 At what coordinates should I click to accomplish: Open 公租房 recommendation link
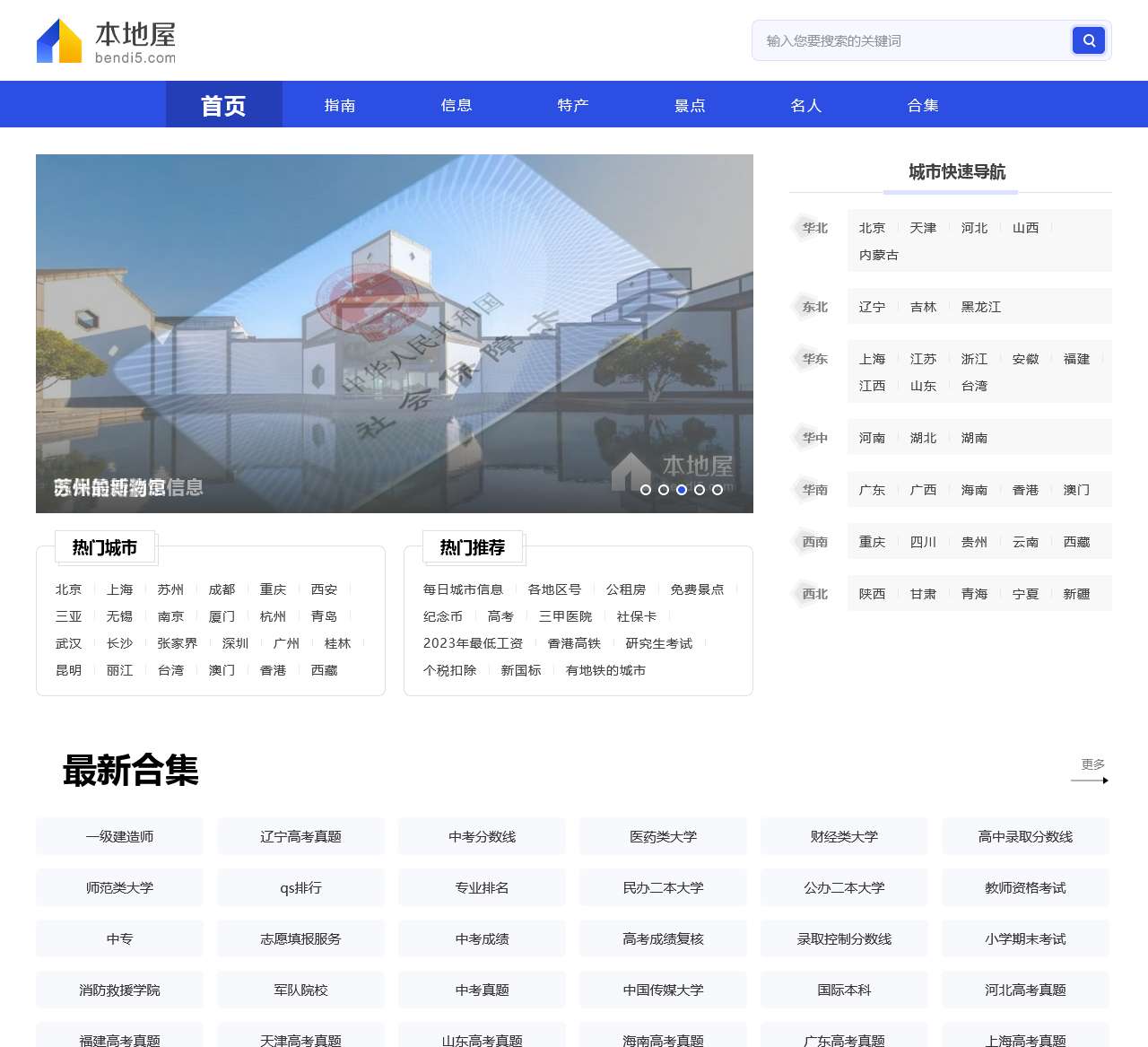626,589
